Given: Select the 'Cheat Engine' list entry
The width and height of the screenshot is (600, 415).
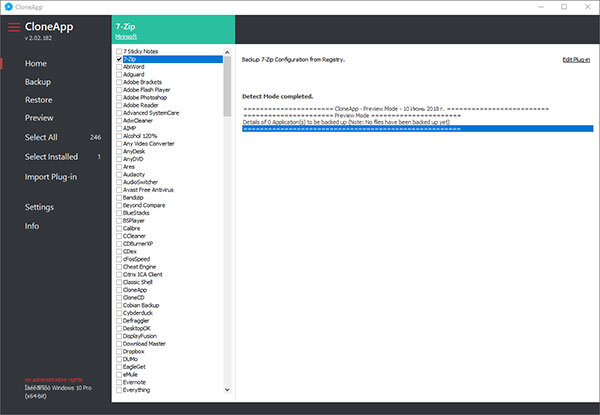Looking at the screenshot, I should click(x=139, y=267).
